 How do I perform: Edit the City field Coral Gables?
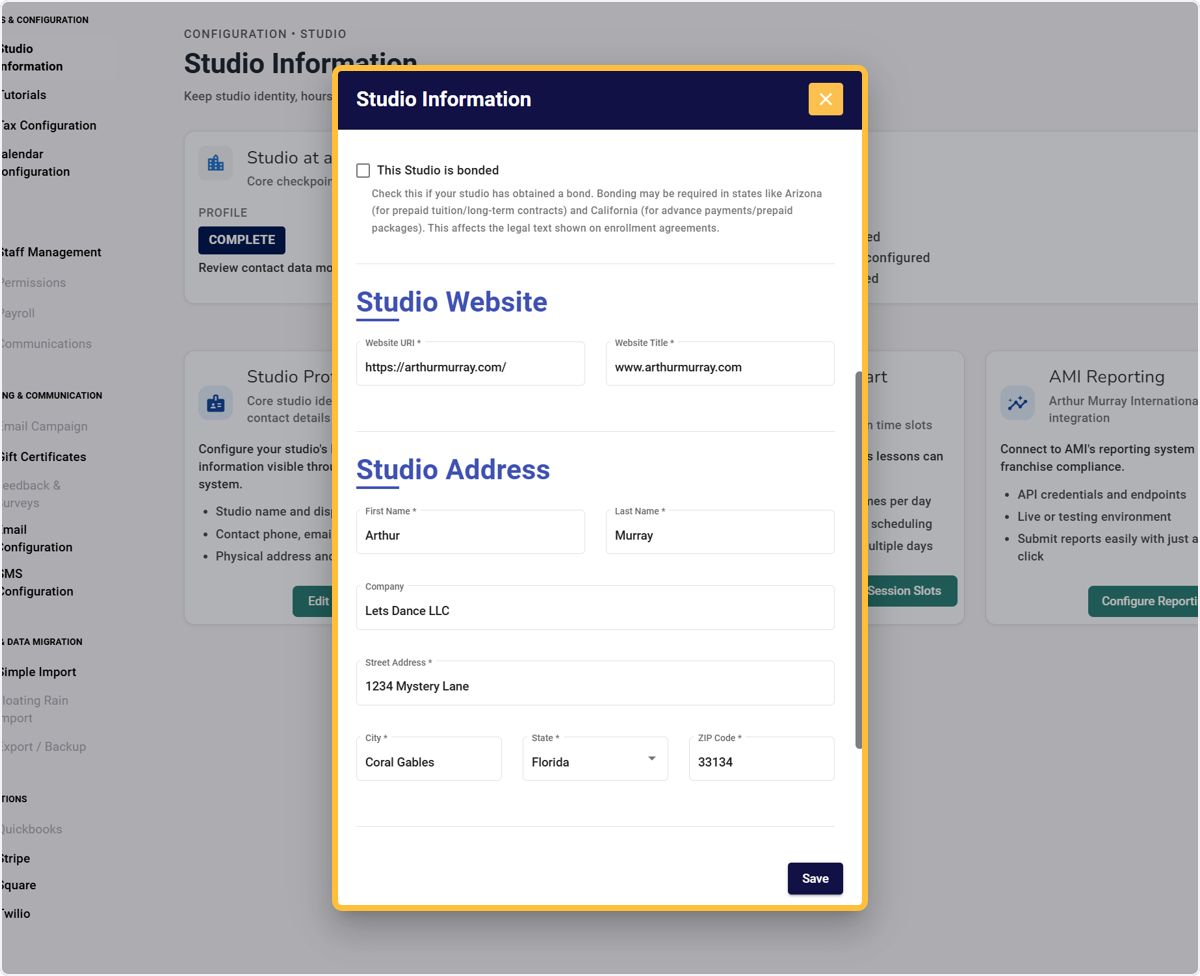point(429,758)
